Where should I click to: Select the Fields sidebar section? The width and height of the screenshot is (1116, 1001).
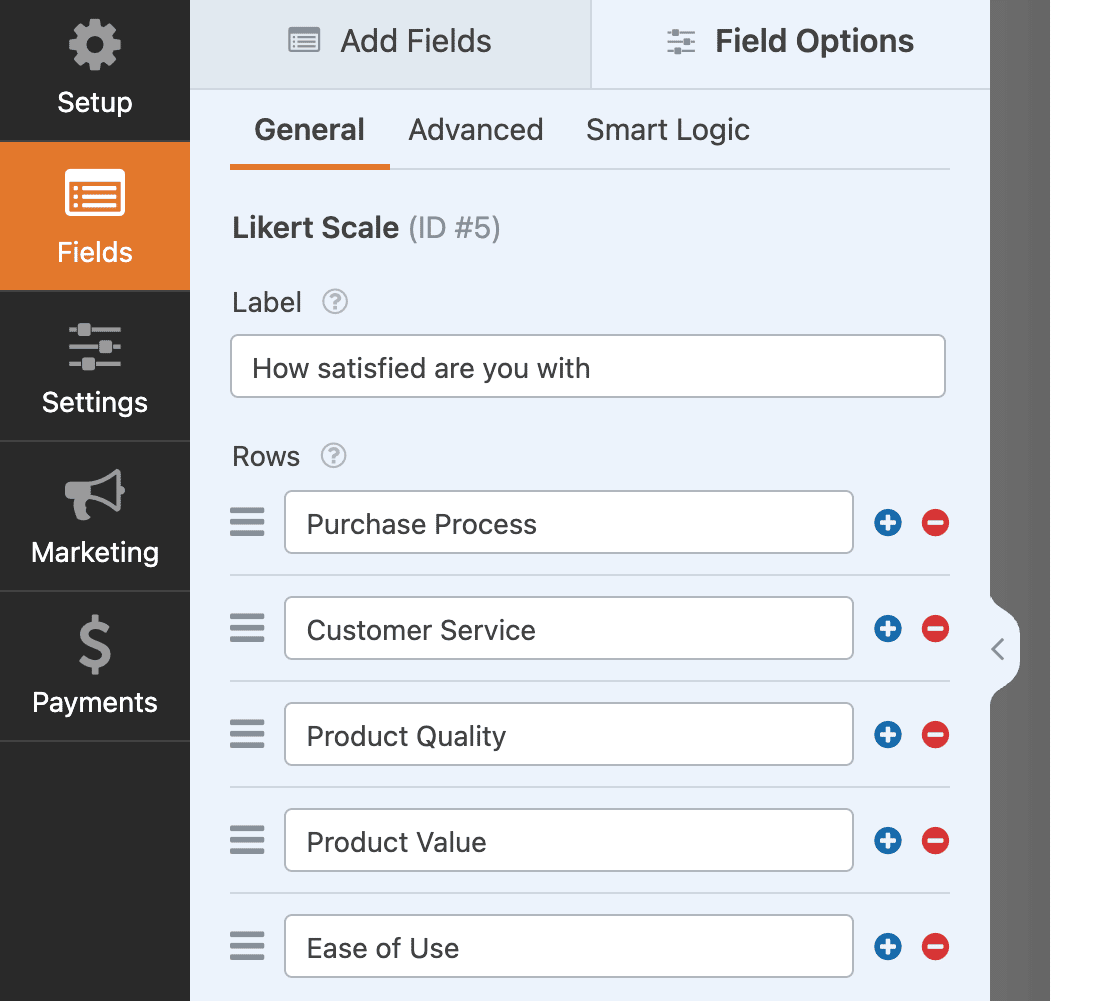coord(95,217)
